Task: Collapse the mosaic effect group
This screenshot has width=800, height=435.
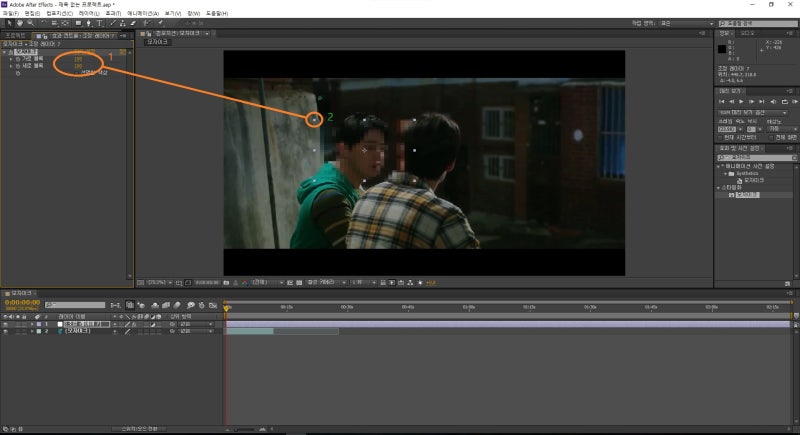Action: click(4, 52)
